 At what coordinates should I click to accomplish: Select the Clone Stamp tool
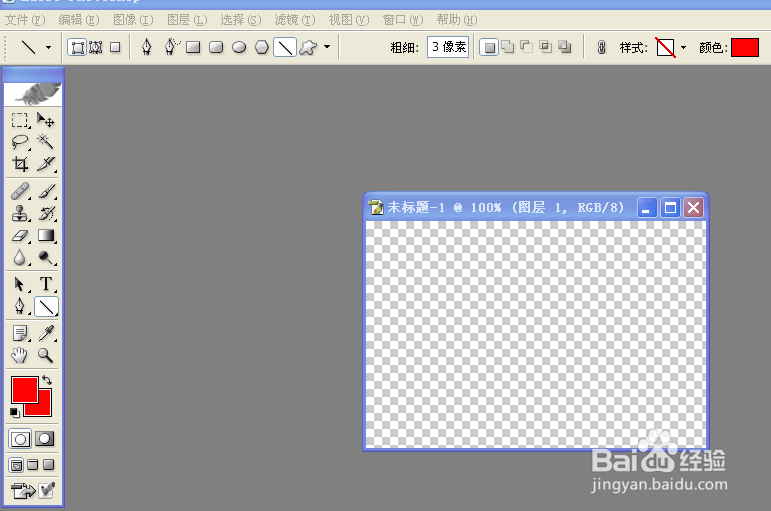click(20, 213)
